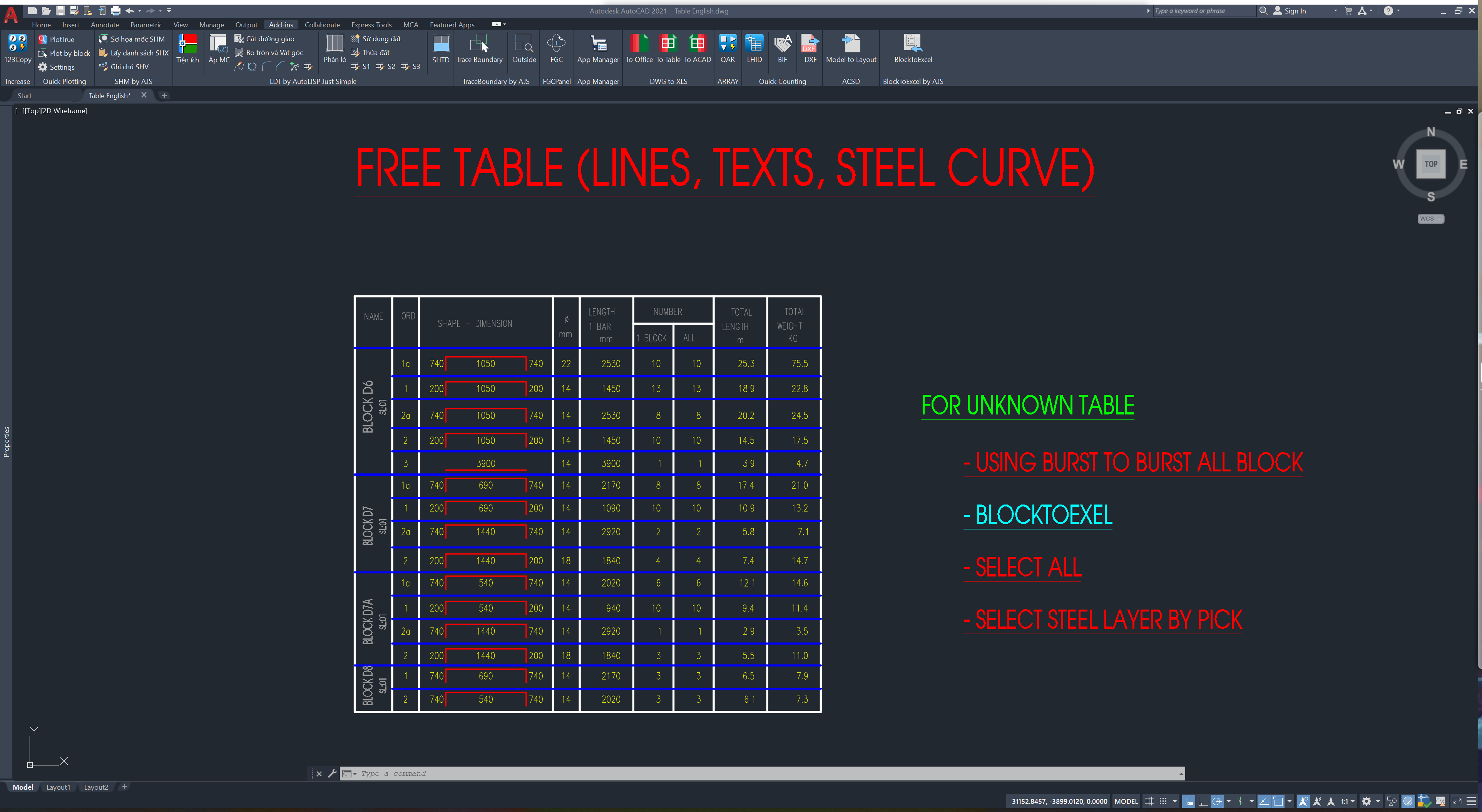Switch to the Layout1 tab
Screen dimensions: 1482x812
[x=58, y=787]
